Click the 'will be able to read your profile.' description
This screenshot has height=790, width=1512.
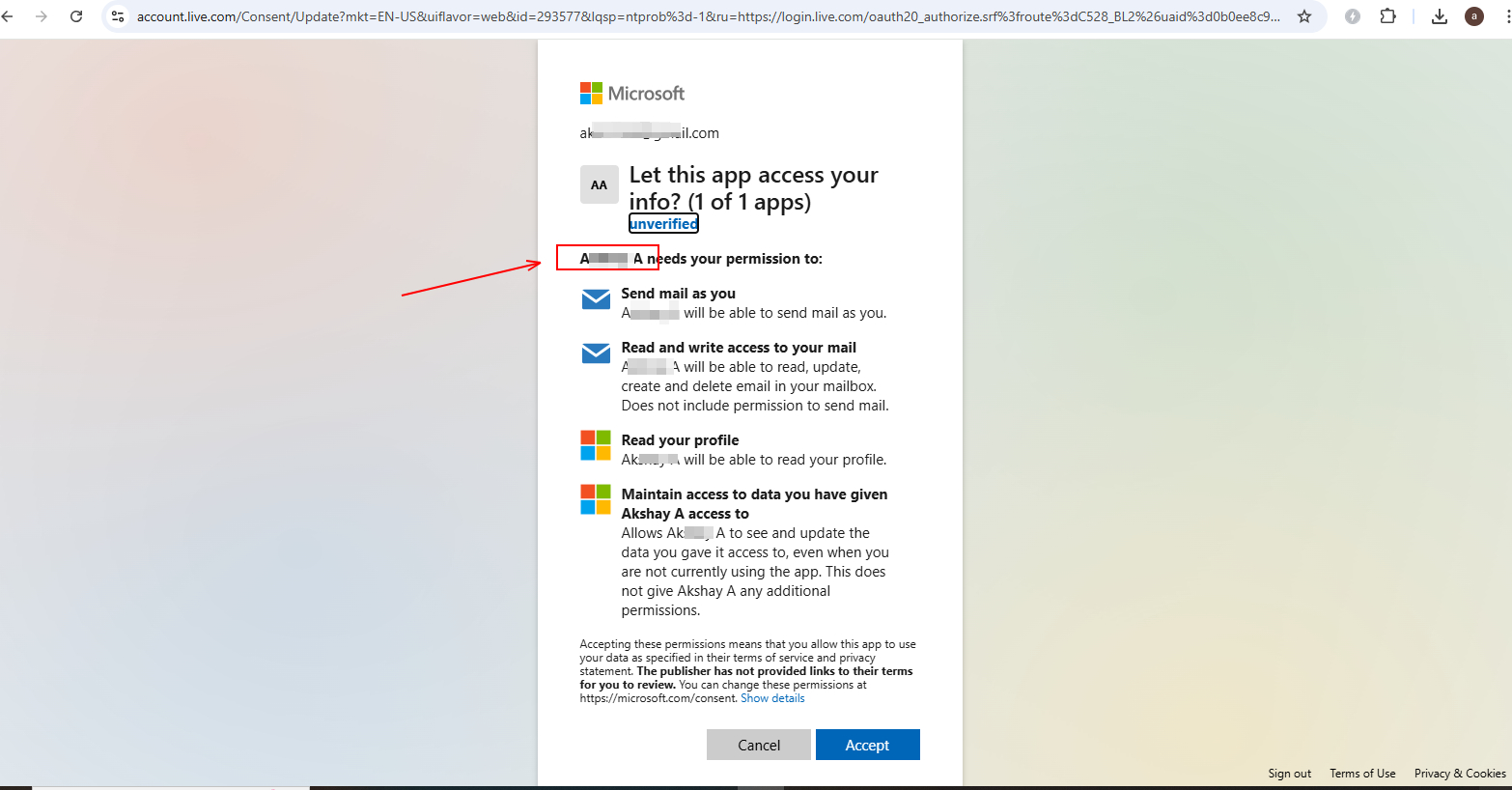(785, 460)
